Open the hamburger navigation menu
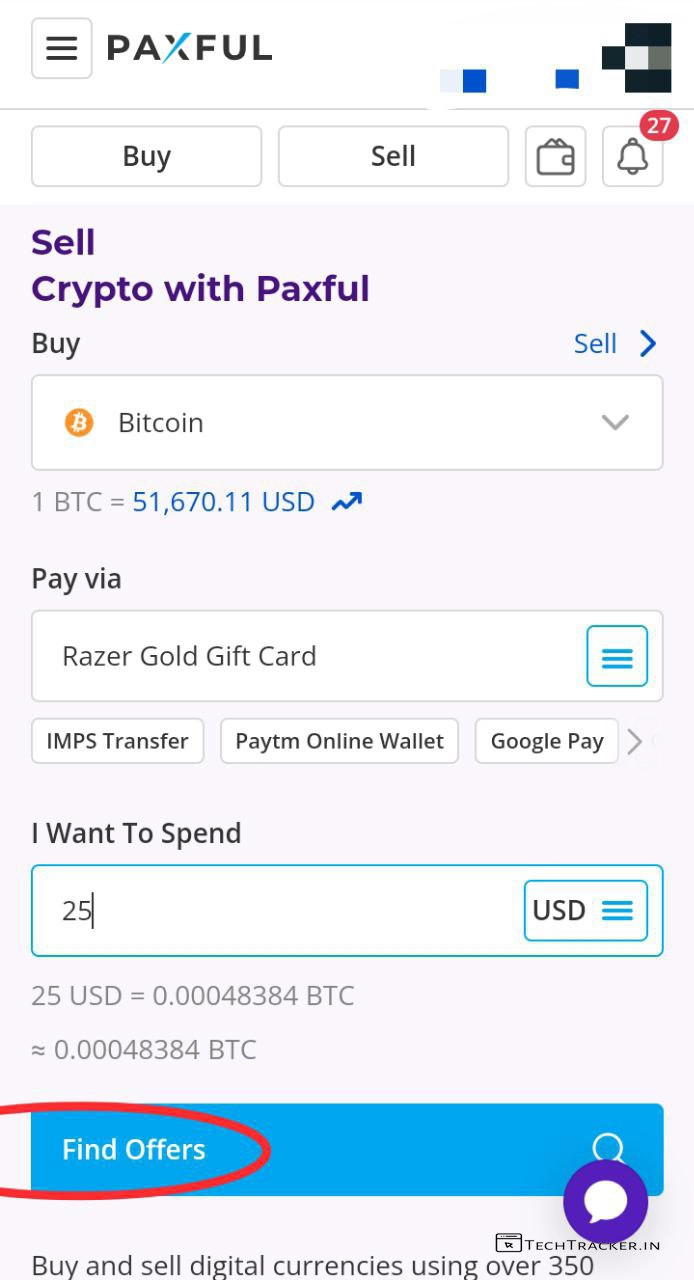The width and height of the screenshot is (694, 1280). (x=62, y=48)
